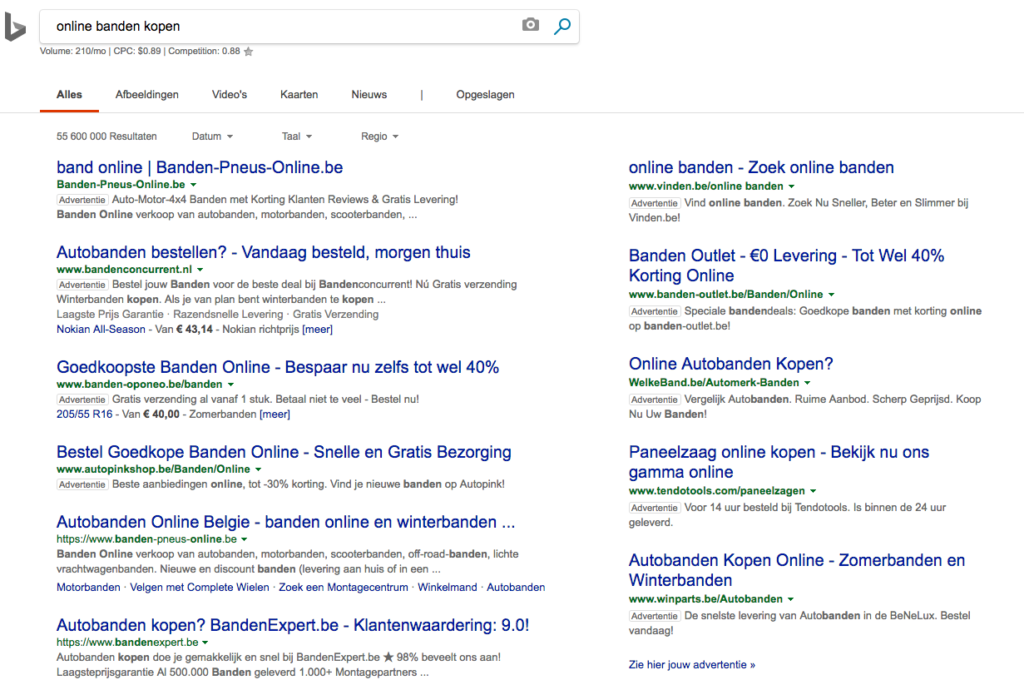Open 'Zoek een Montagecentrum' sitelink
This screenshot has height=680, width=1024.
[344, 587]
